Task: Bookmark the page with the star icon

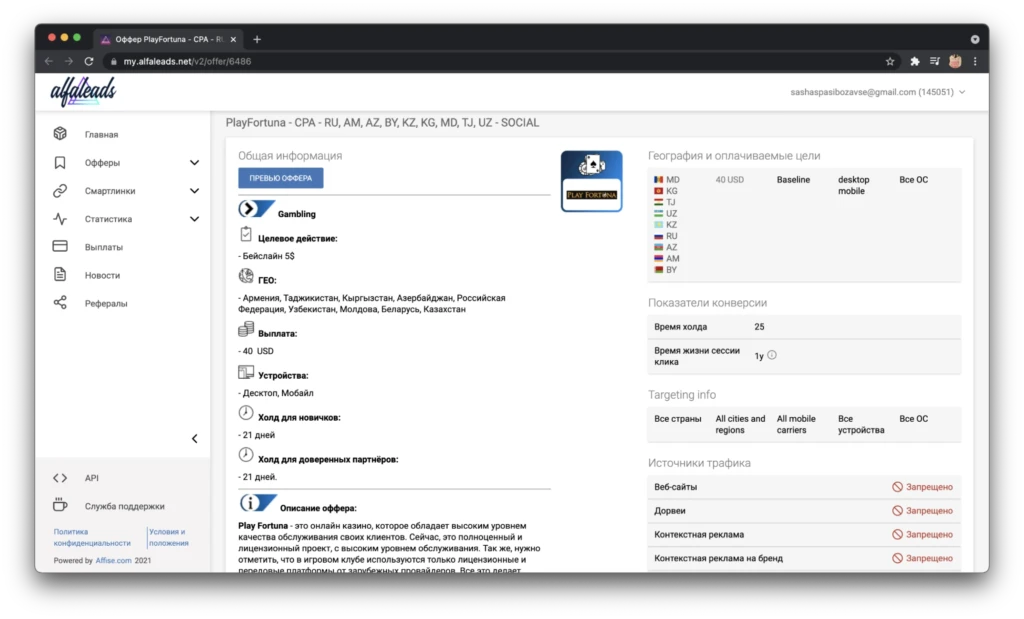Action: (889, 61)
